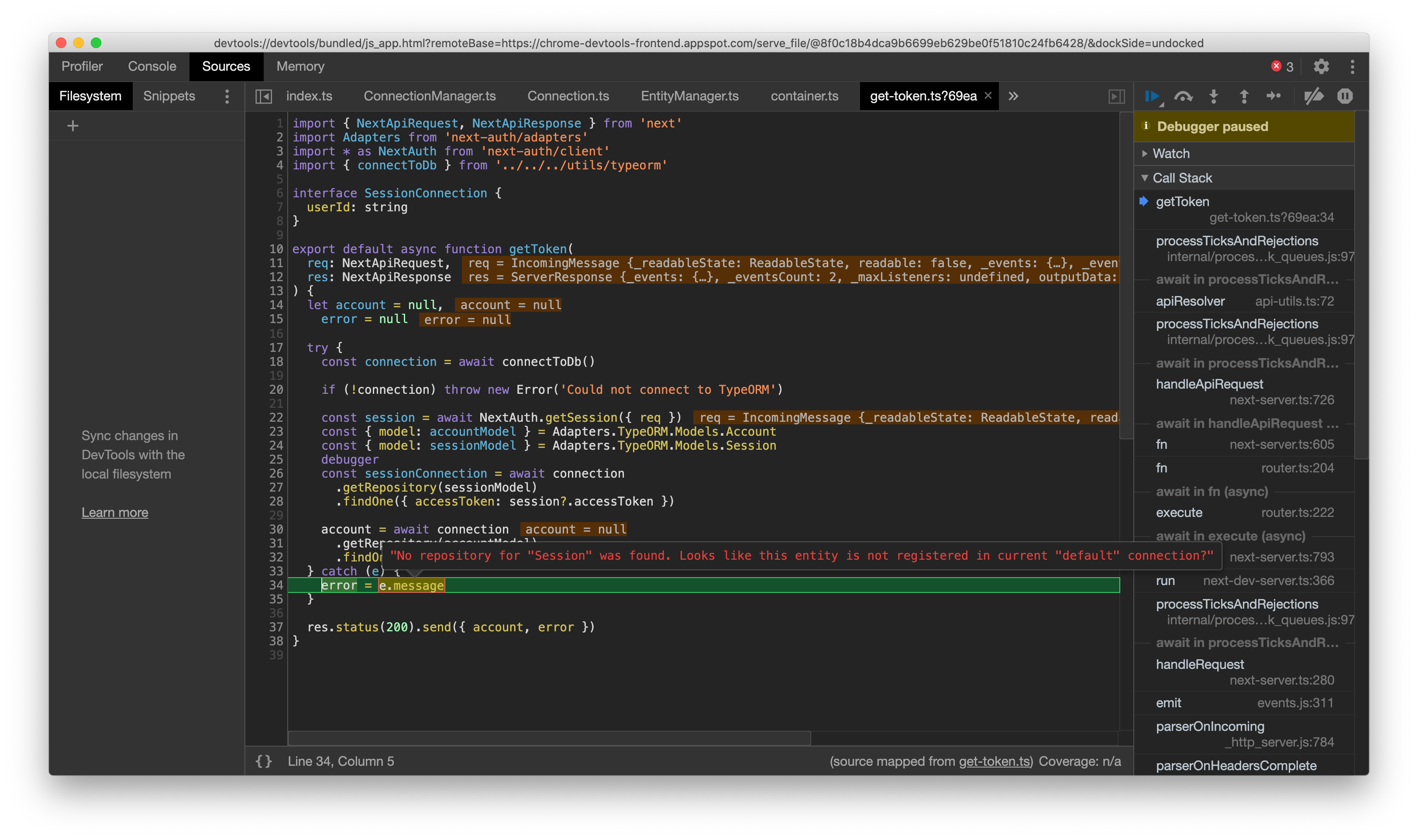Click the vertical scrollbar of code editor
The image size is (1418, 840).
tap(1127, 275)
